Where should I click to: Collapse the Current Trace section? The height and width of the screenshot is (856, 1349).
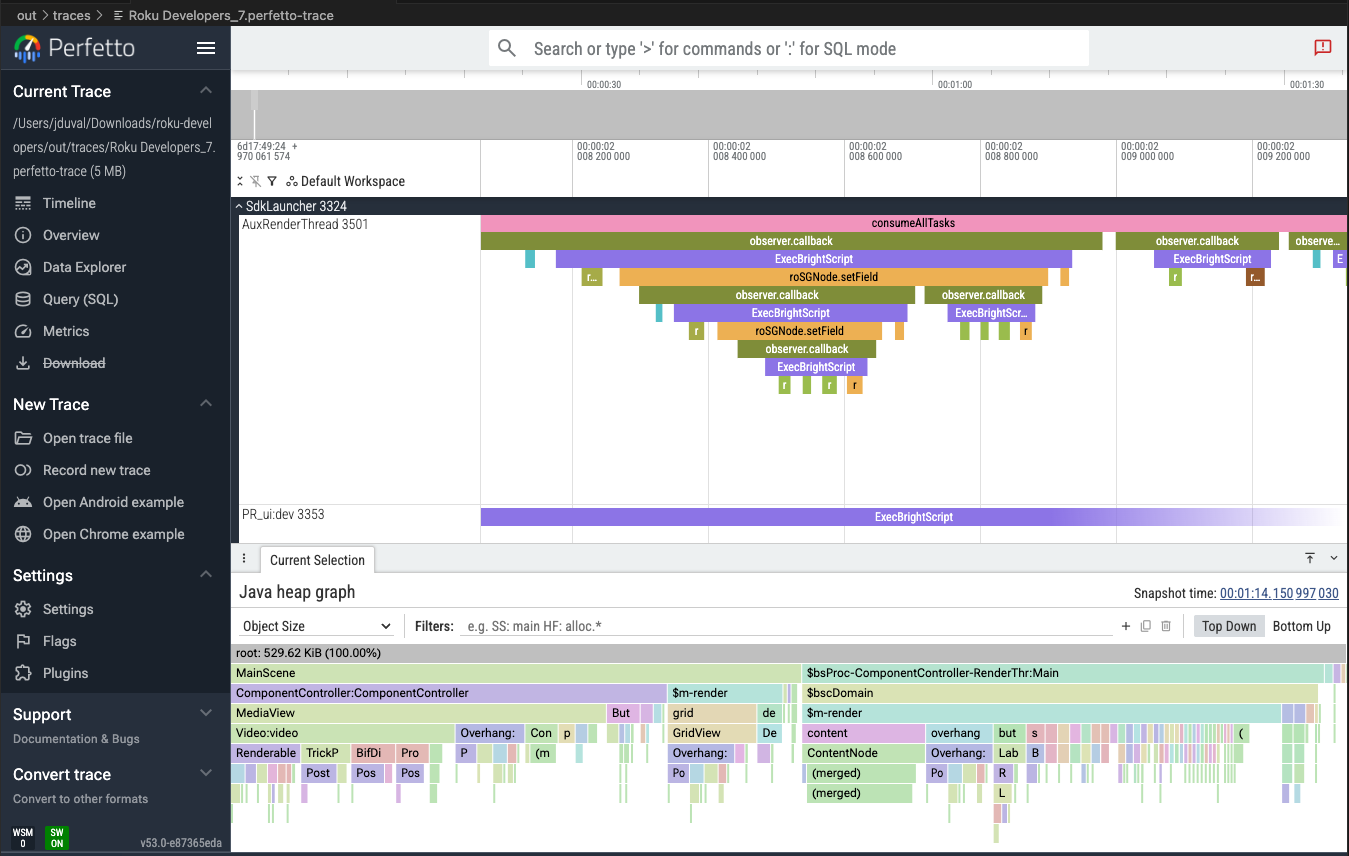point(205,91)
